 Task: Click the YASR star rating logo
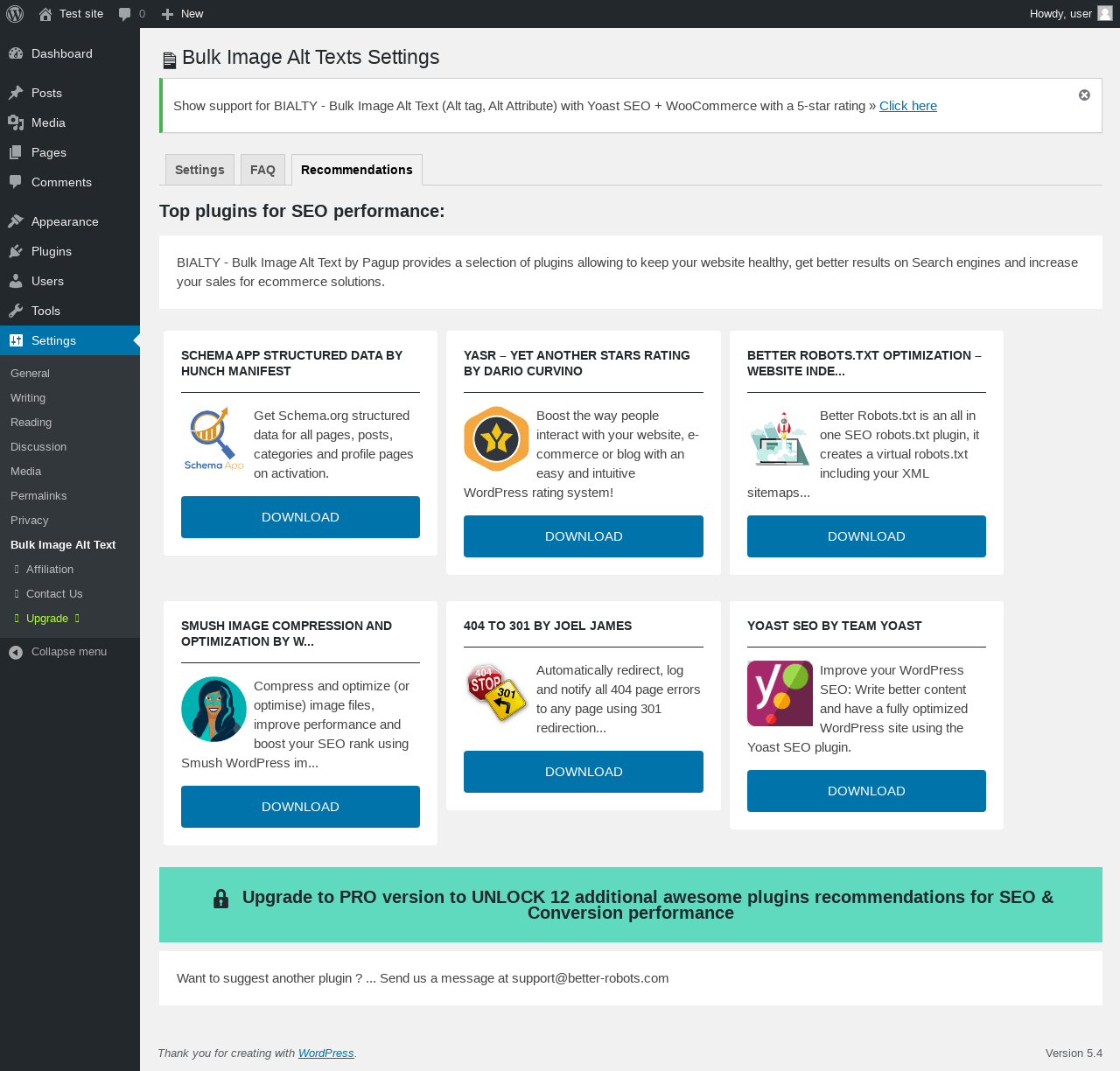tap(496, 439)
